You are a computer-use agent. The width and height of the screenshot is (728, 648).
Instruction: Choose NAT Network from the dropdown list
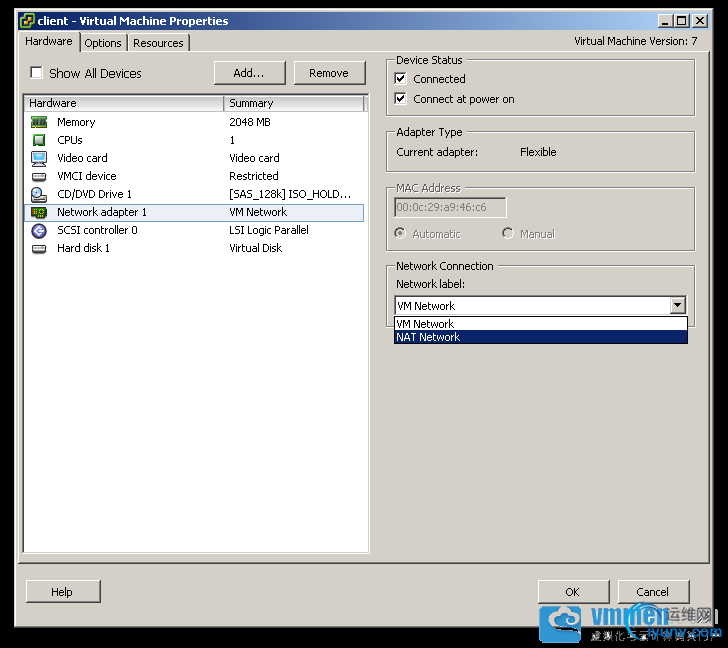pyautogui.click(x=541, y=337)
